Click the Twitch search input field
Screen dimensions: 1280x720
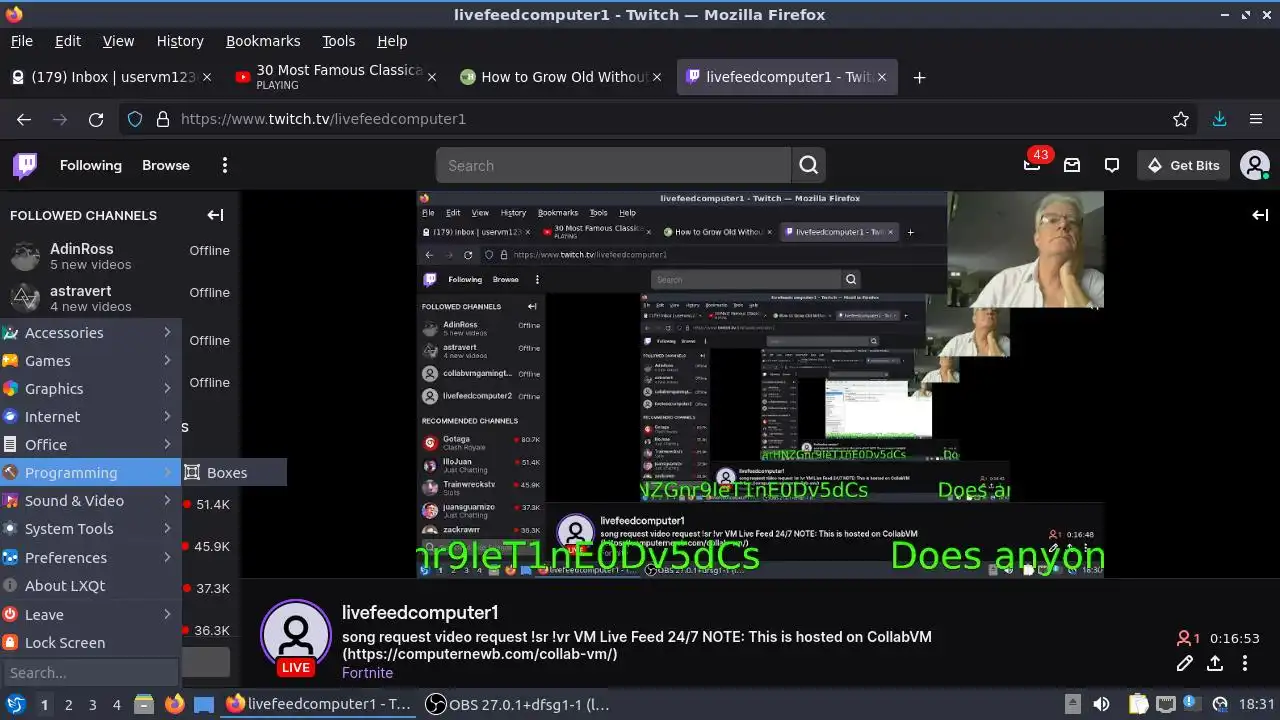[x=613, y=165]
